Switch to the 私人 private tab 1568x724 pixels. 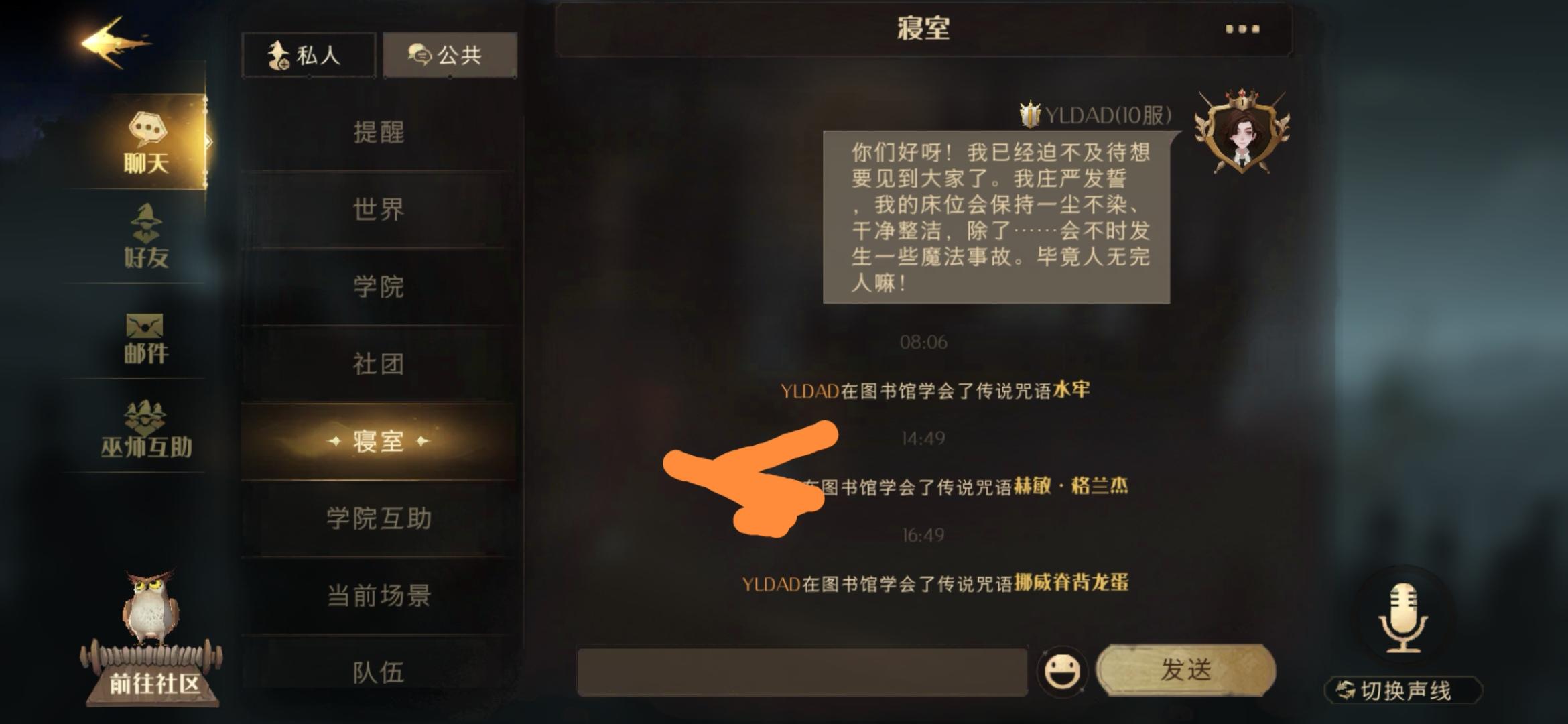coord(309,55)
